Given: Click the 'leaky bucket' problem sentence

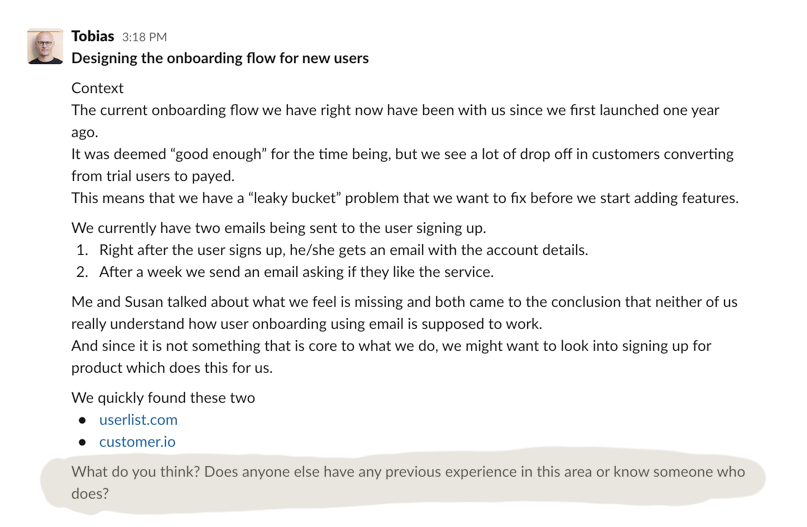Looking at the screenshot, I should click(405, 198).
